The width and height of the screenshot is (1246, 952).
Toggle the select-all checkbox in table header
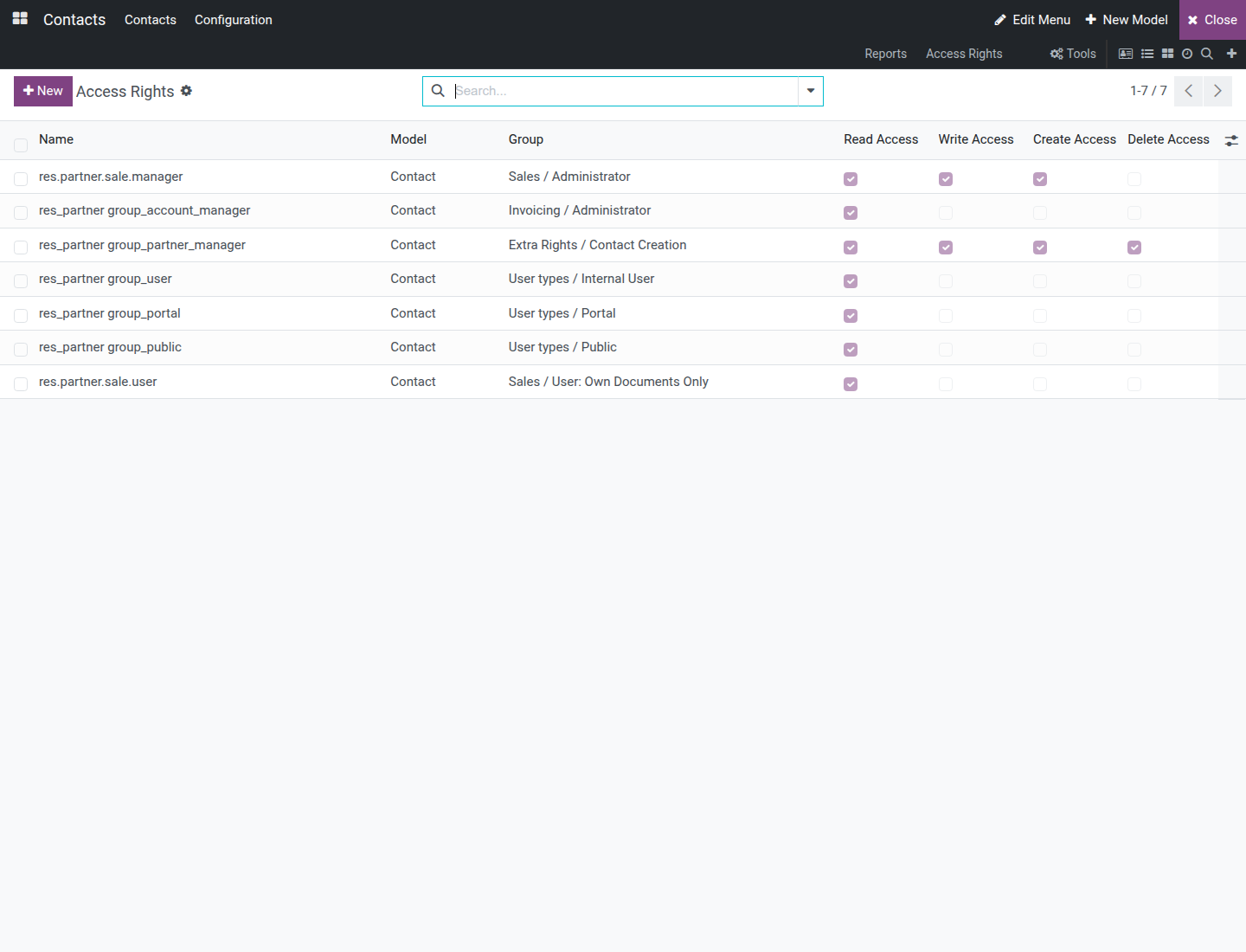pos(21,145)
